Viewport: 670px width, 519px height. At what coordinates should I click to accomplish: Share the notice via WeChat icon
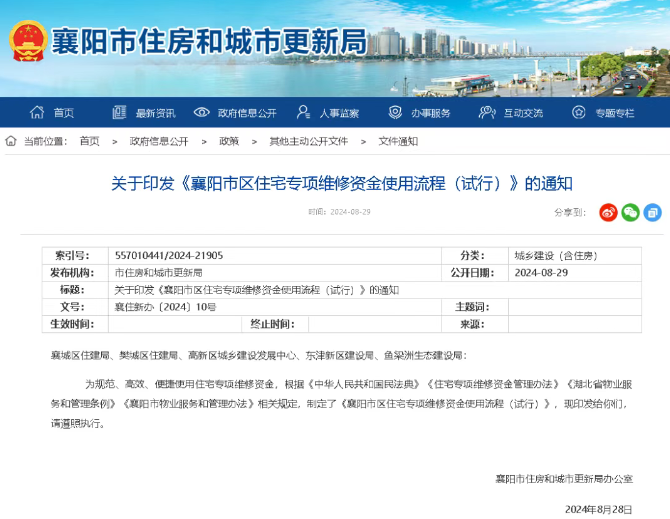point(630,212)
